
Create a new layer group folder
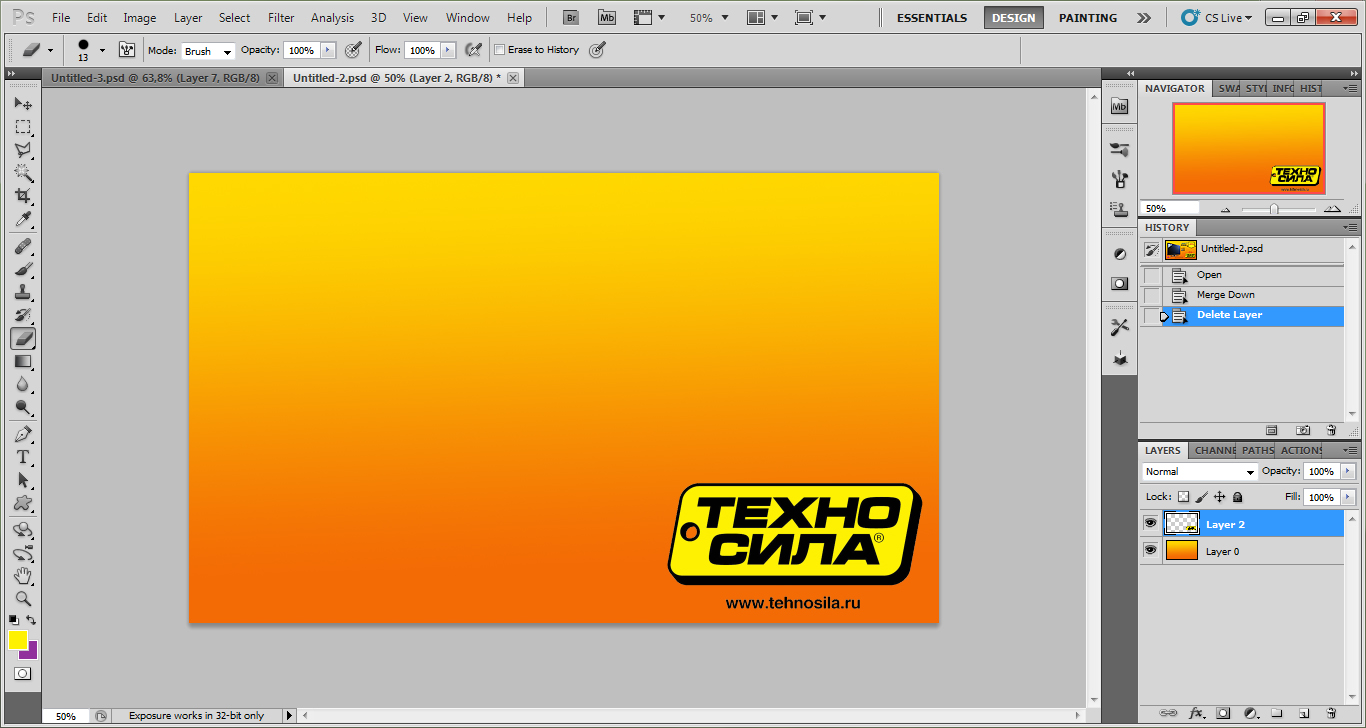[1276, 713]
